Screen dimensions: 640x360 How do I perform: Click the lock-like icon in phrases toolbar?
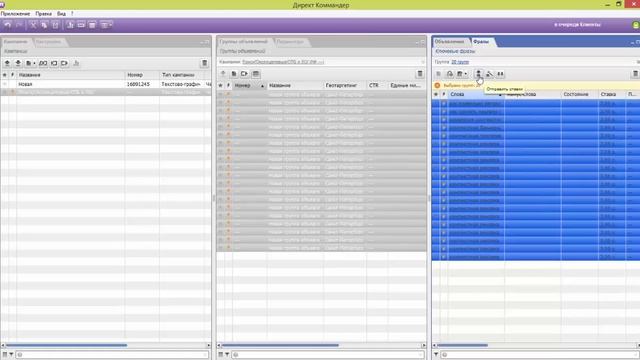[x=449, y=74]
